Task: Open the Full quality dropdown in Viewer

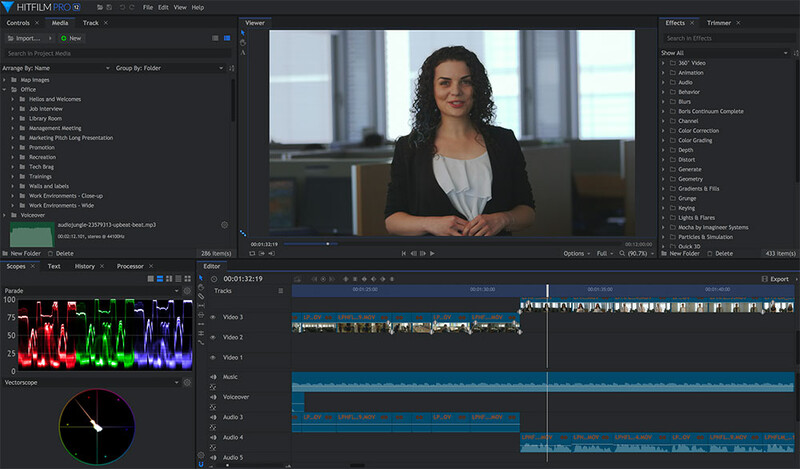Action: click(x=605, y=254)
